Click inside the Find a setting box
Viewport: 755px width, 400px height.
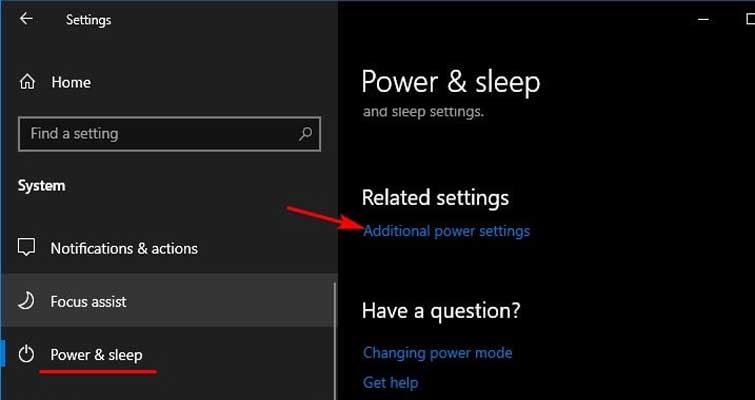click(169, 134)
